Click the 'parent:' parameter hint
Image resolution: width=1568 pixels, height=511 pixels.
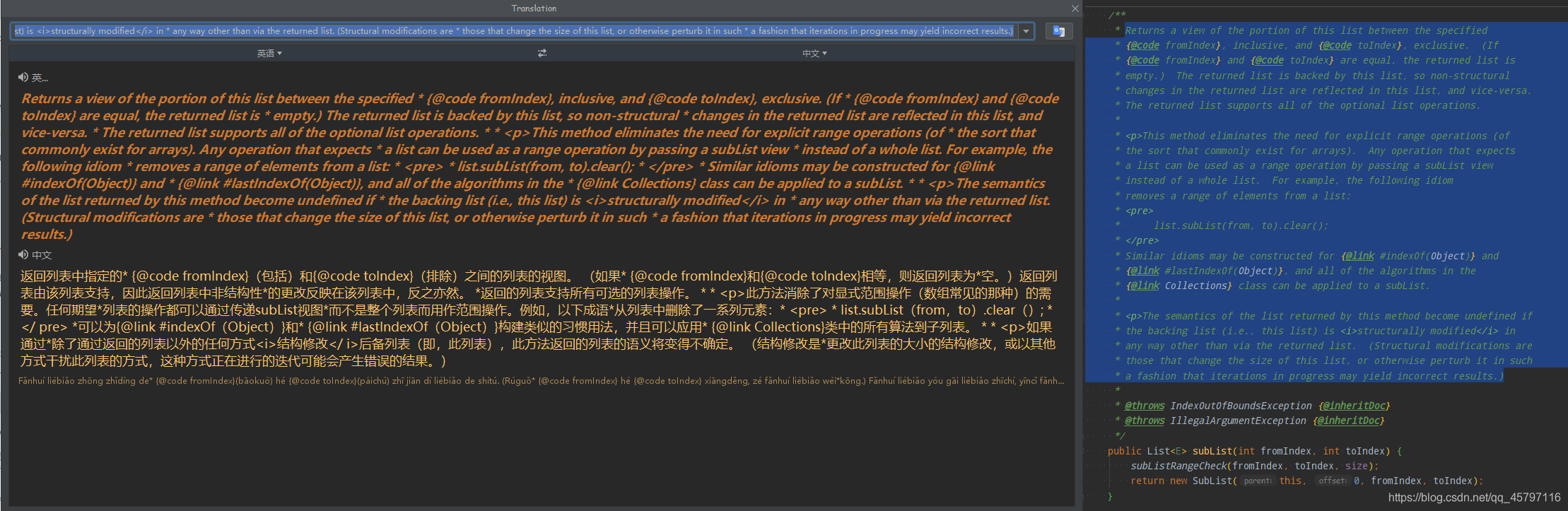click(x=1257, y=481)
